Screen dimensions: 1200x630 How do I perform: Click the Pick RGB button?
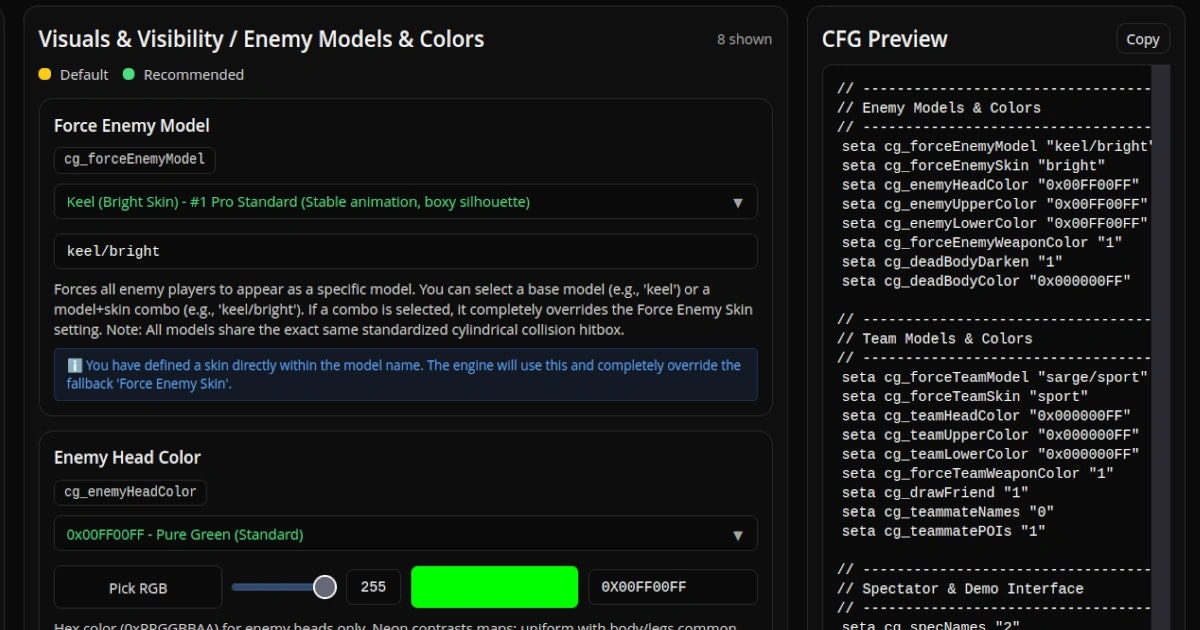(137, 587)
